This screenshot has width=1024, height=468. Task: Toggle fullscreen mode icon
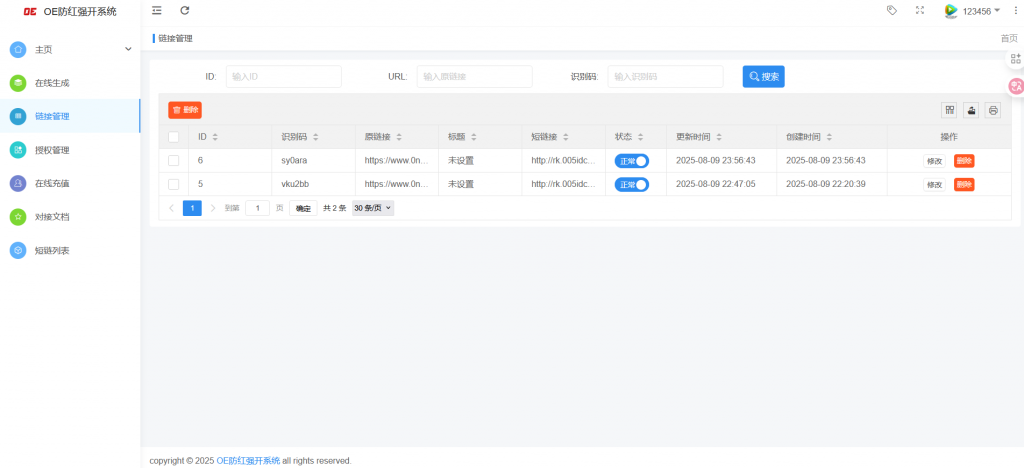tap(920, 10)
